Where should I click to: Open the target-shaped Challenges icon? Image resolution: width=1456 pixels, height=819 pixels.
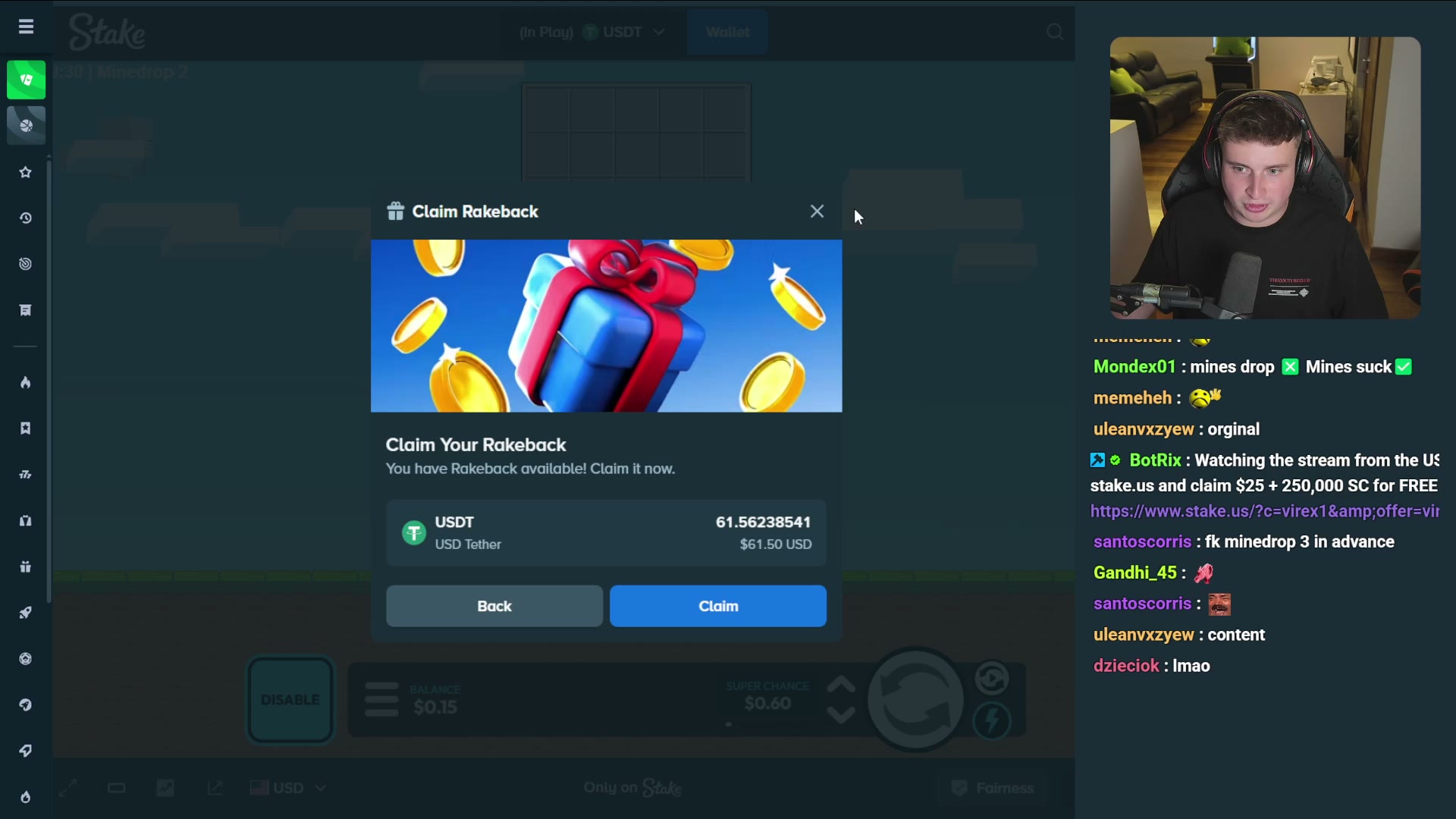point(26,264)
